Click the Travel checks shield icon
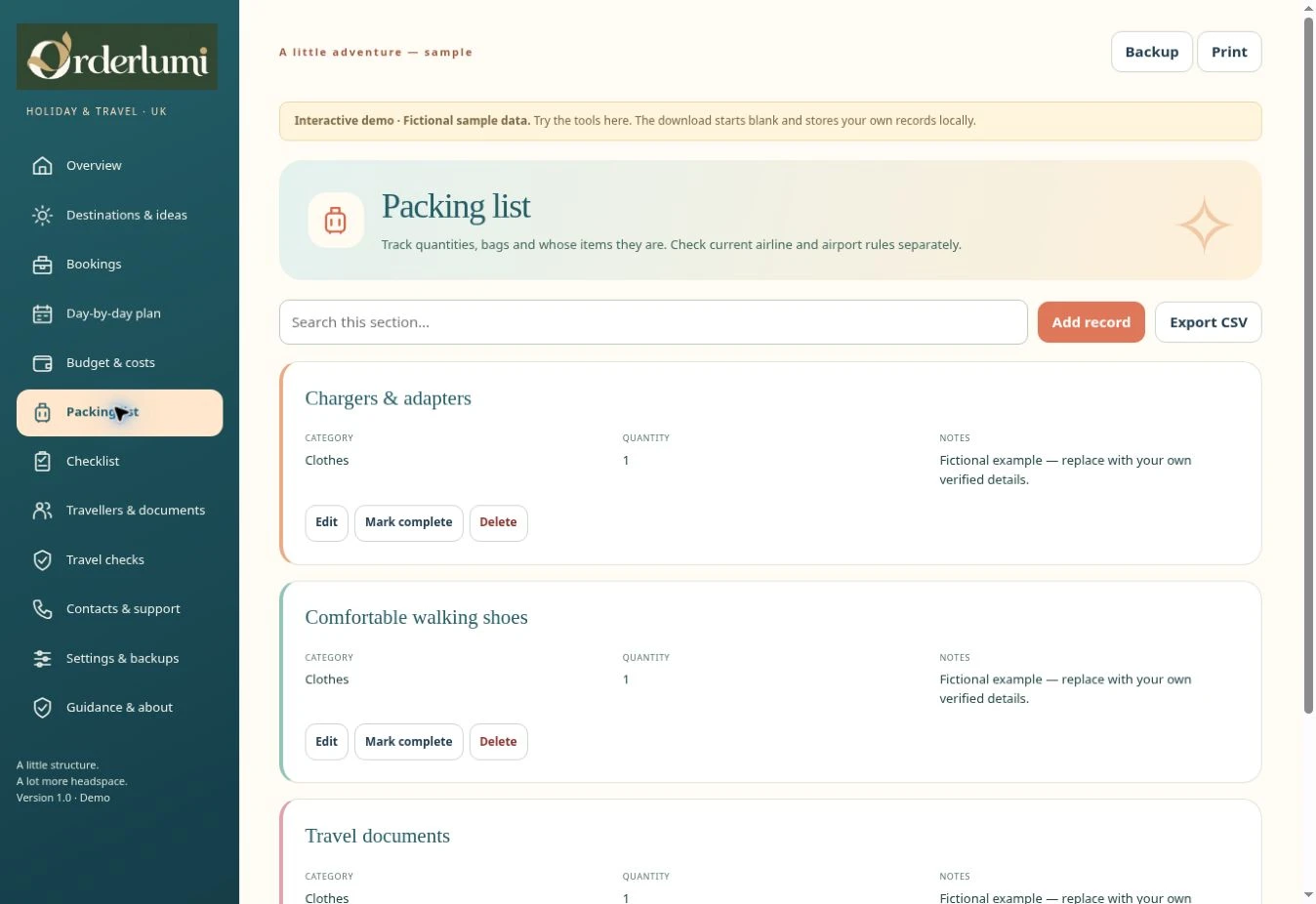This screenshot has width=1316, height=904. click(42, 559)
